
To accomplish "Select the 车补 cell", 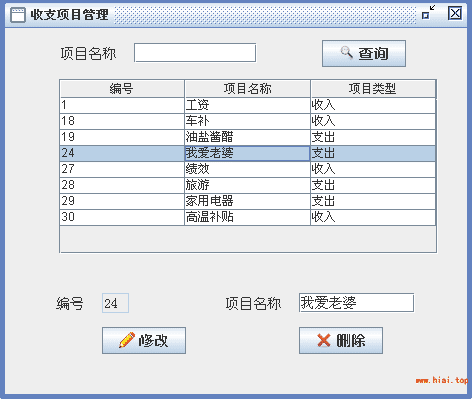I will 247,121.
